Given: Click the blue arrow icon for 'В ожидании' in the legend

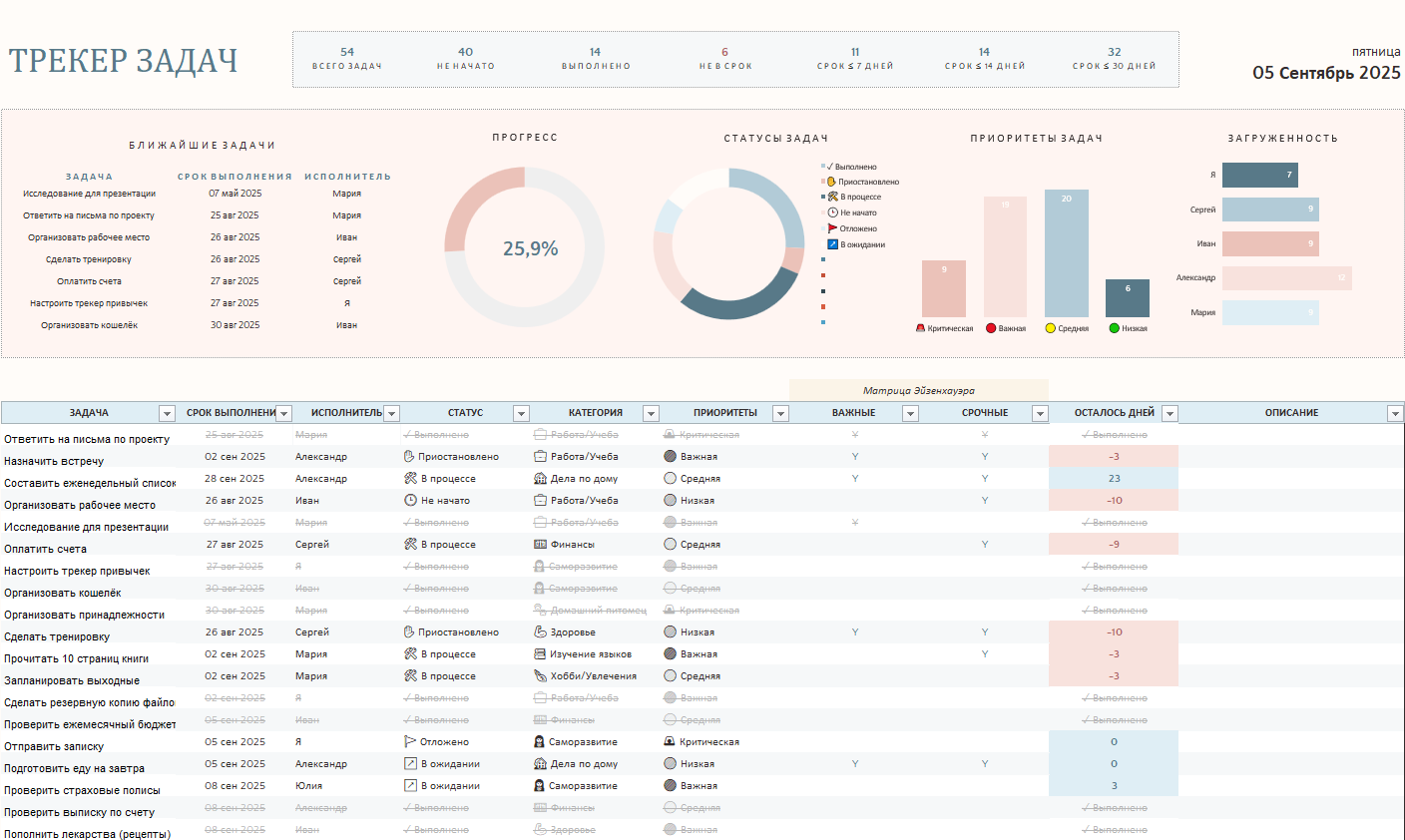Looking at the screenshot, I should 832,244.
